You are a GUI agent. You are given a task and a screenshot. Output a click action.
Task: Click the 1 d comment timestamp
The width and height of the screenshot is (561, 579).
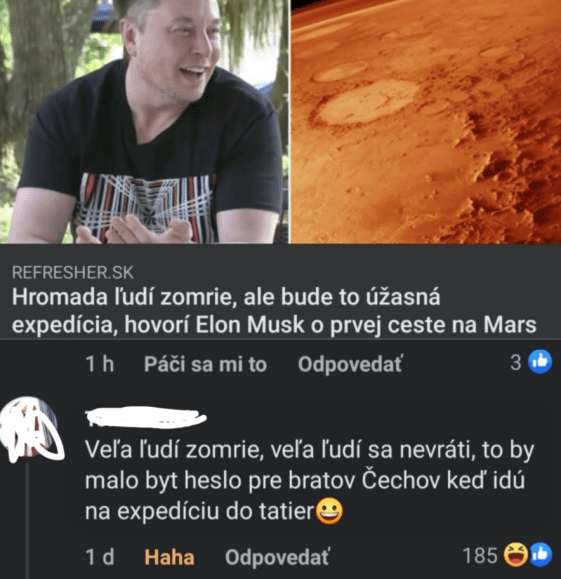pyautogui.click(x=100, y=557)
